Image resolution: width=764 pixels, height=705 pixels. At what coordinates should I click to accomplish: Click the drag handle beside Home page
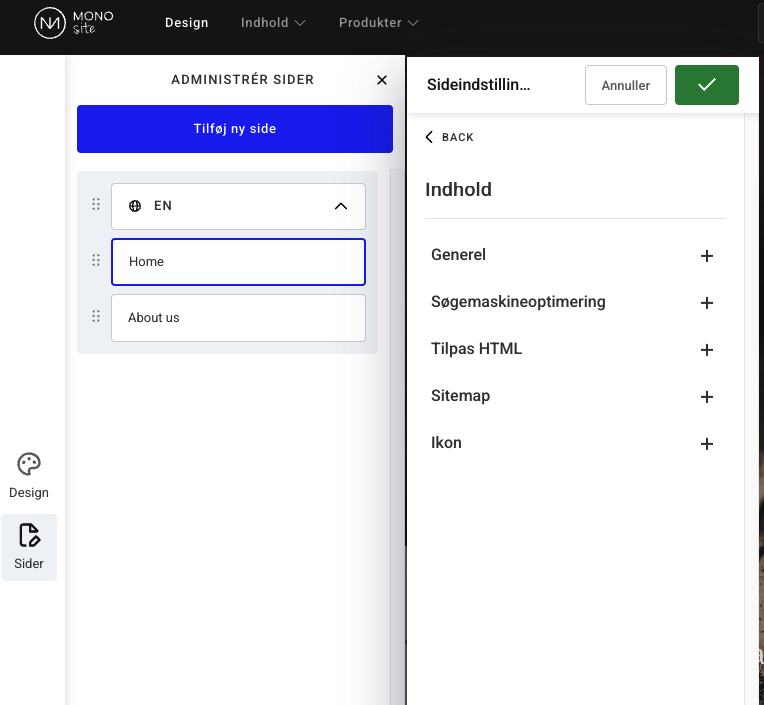[x=96, y=261]
